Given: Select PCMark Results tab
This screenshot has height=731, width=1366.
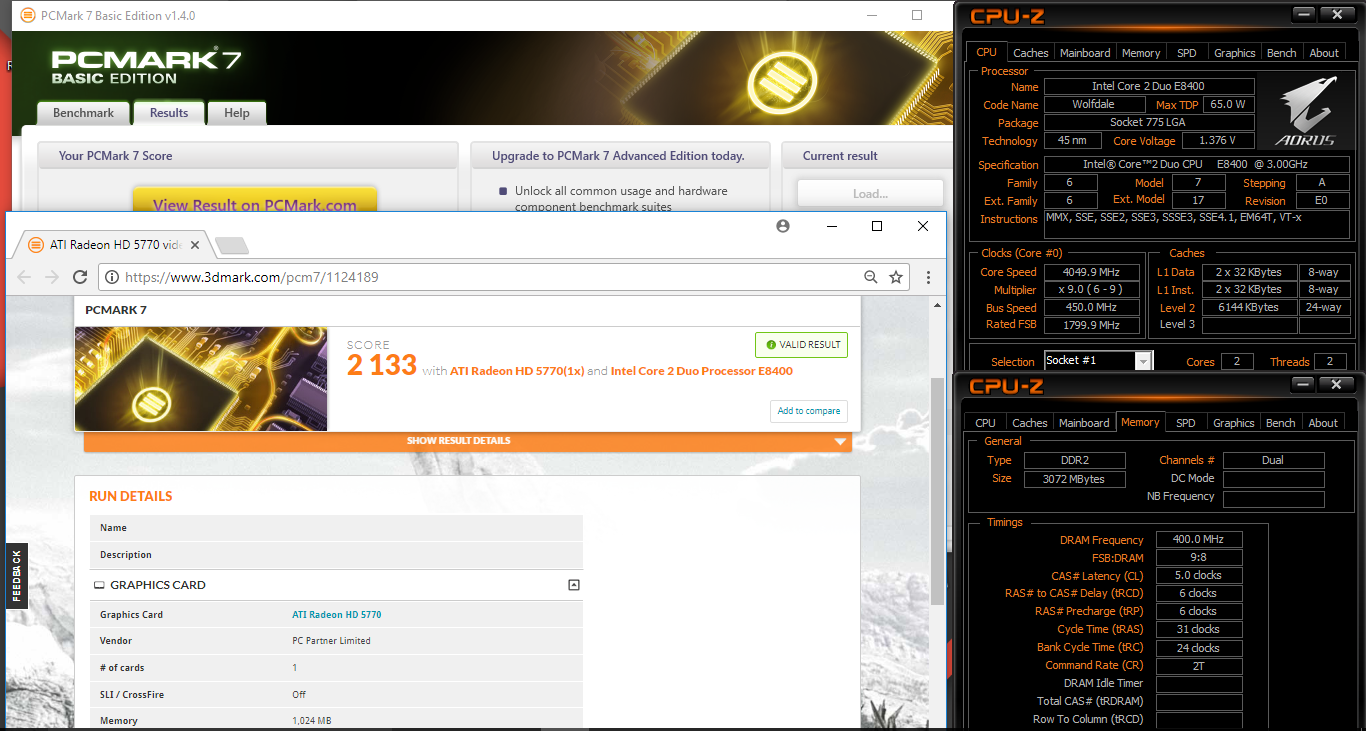Looking at the screenshot, I should (169, 113).
